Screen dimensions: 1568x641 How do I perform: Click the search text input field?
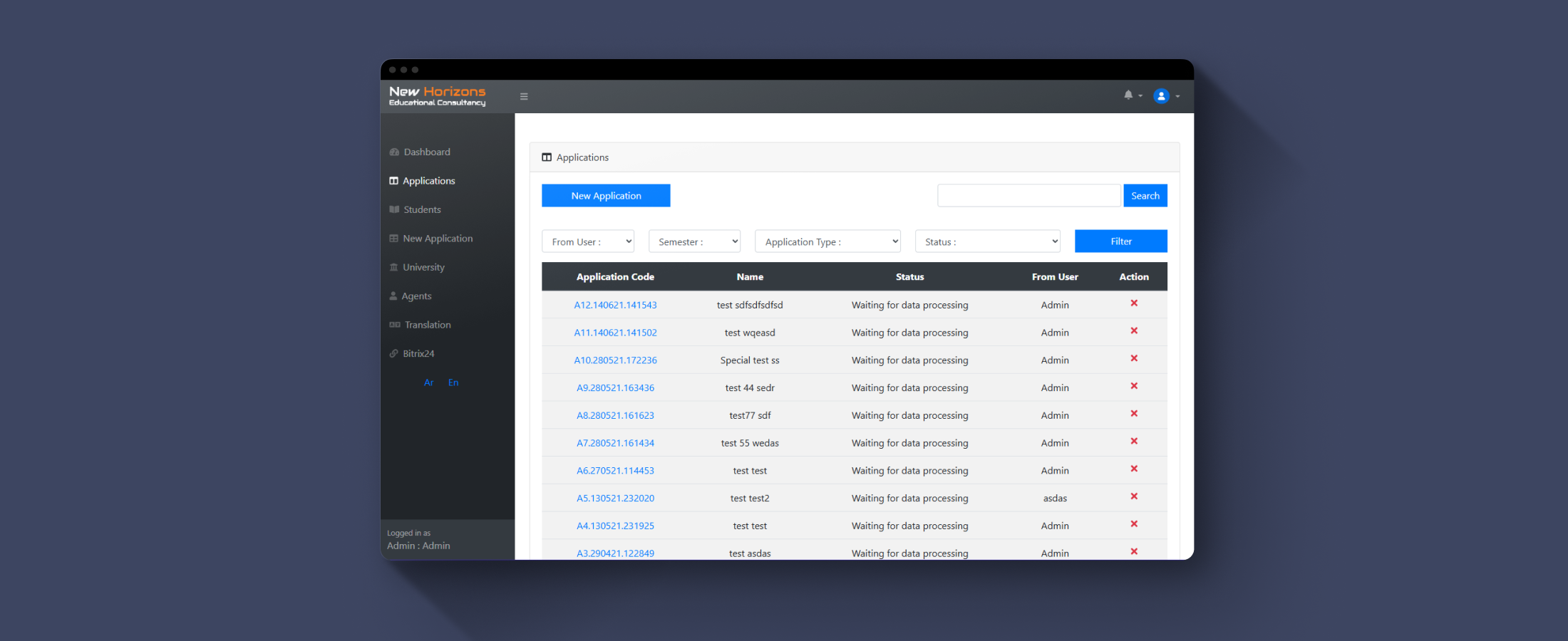tap(1028, 196)
